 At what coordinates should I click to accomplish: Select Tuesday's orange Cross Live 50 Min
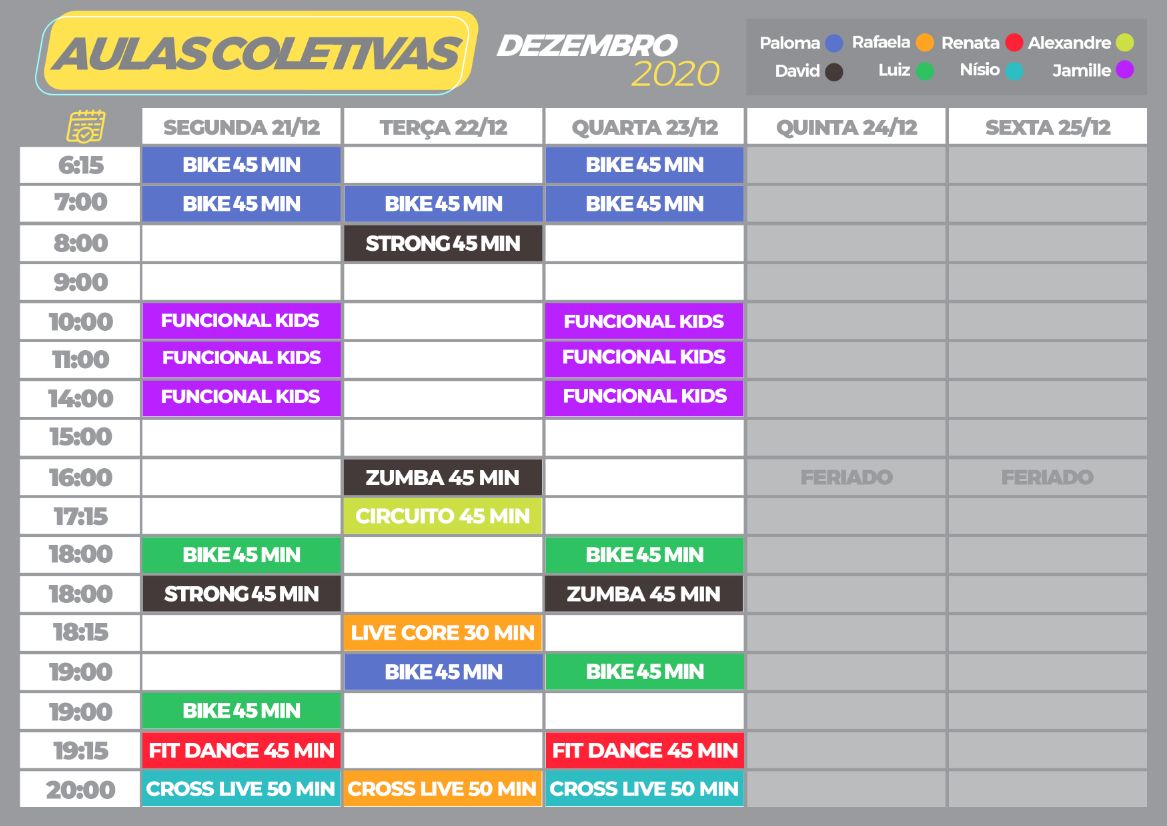point(443,789)
